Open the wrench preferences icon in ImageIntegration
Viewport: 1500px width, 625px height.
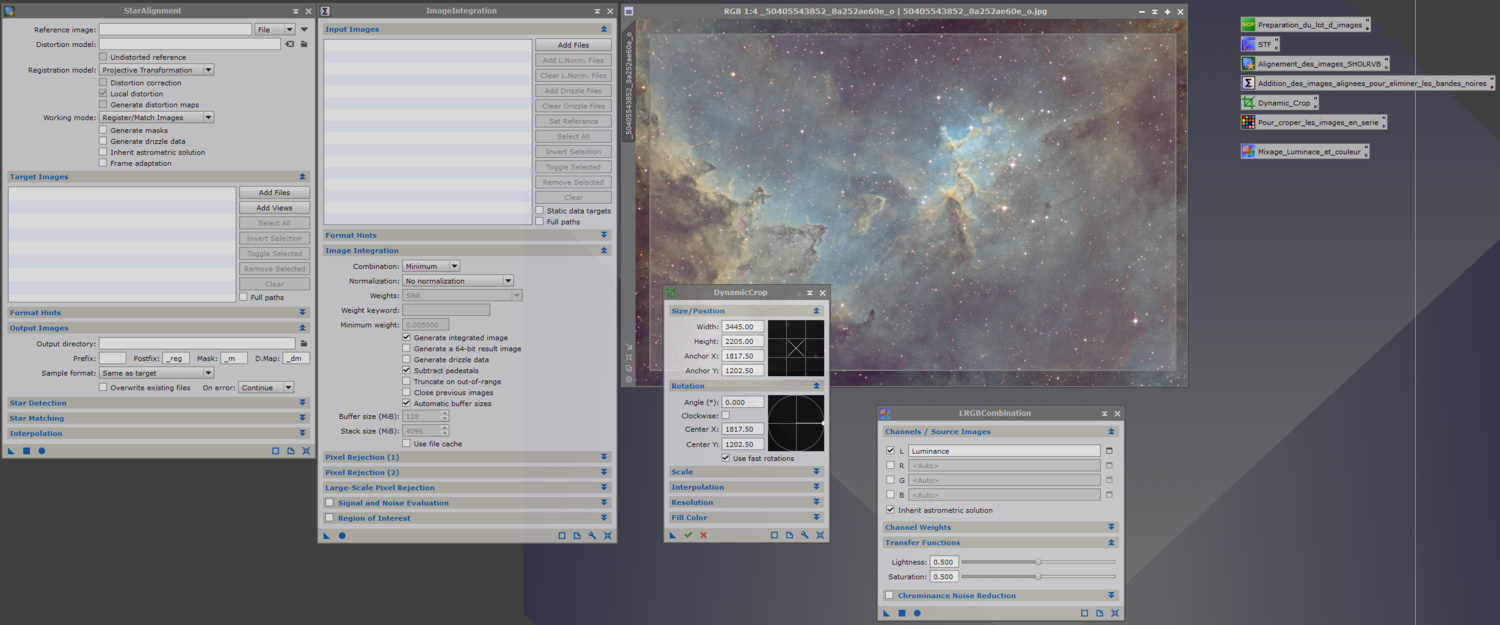pyautogui.click(x=592, y=536)
